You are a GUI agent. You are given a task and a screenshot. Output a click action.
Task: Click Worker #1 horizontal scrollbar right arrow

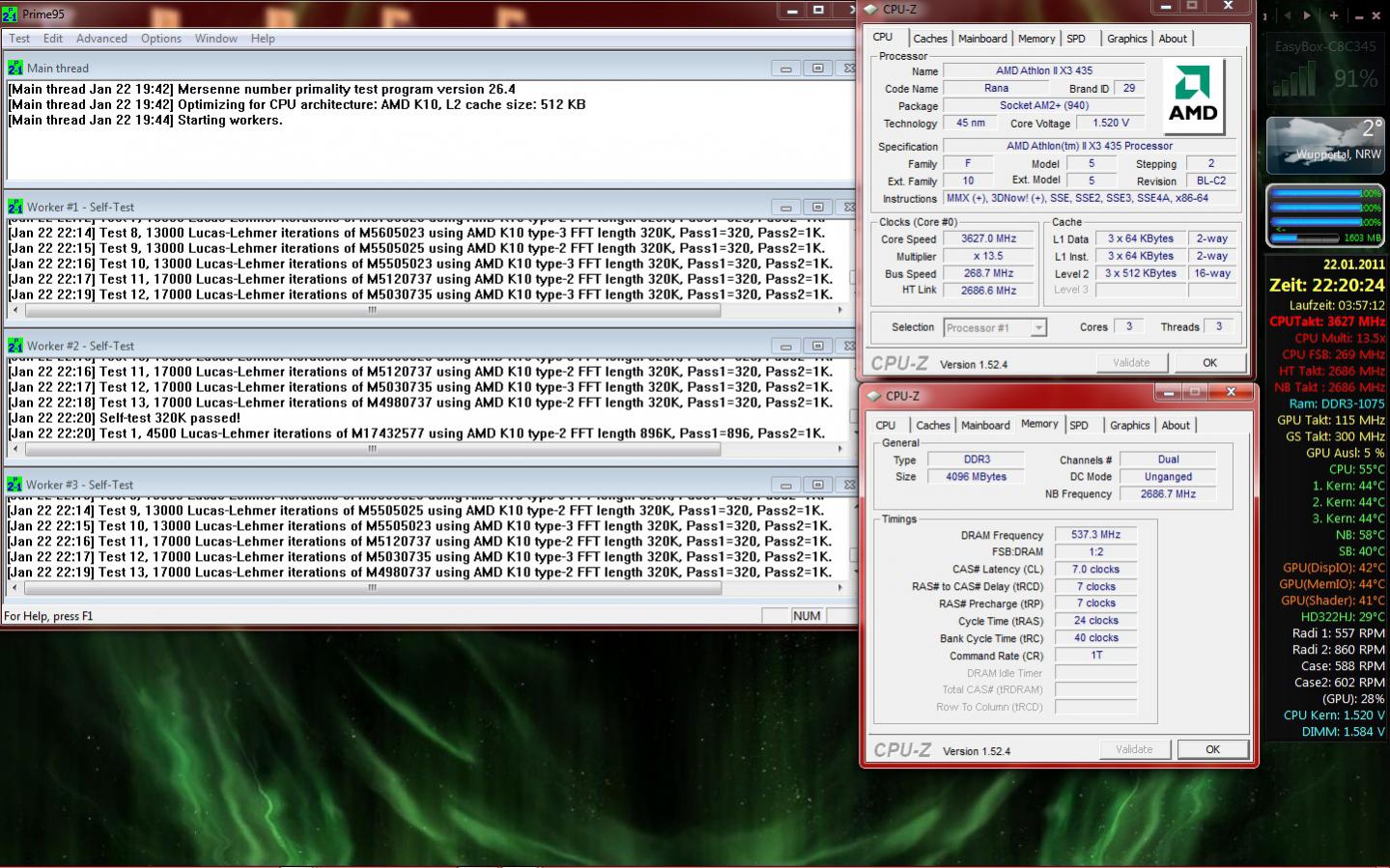(840, 311)
